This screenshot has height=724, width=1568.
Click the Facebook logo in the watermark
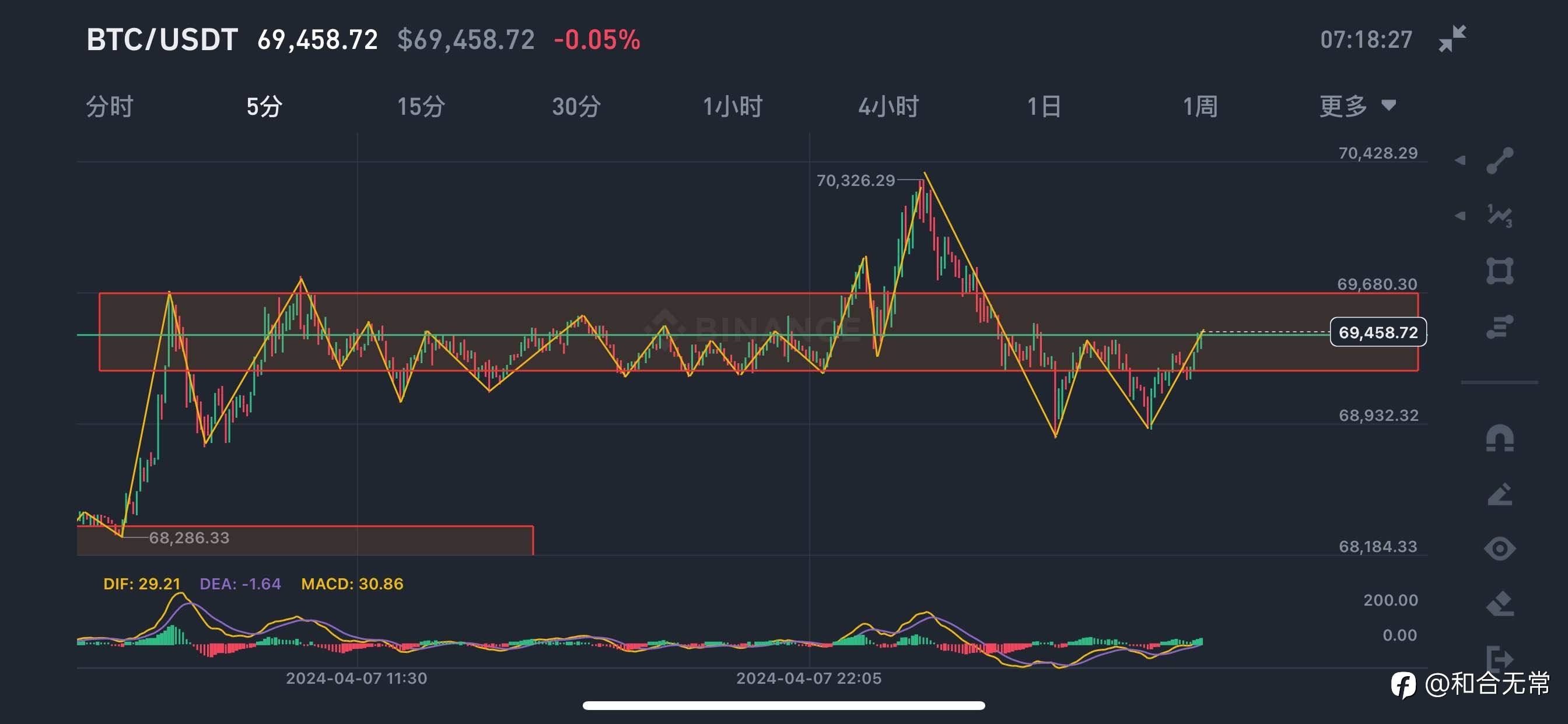pos(1402,685)
